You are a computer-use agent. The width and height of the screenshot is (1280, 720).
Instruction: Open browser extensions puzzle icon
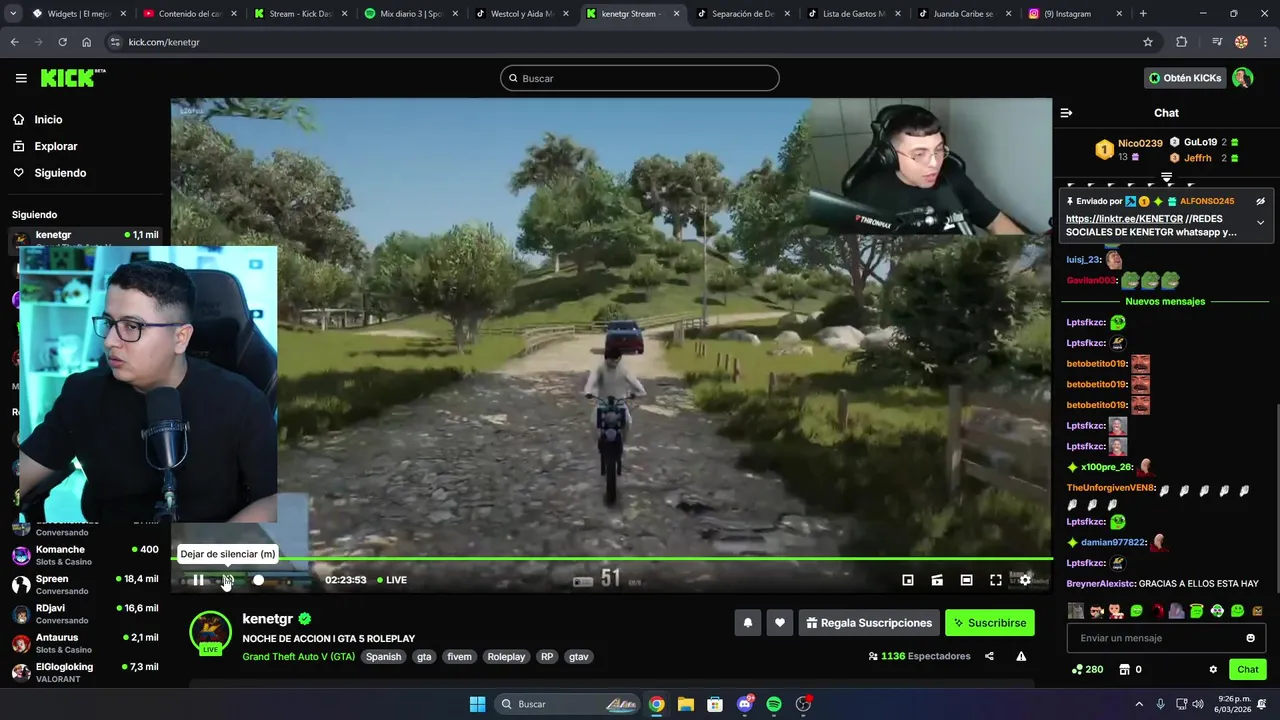[1182, 42]
